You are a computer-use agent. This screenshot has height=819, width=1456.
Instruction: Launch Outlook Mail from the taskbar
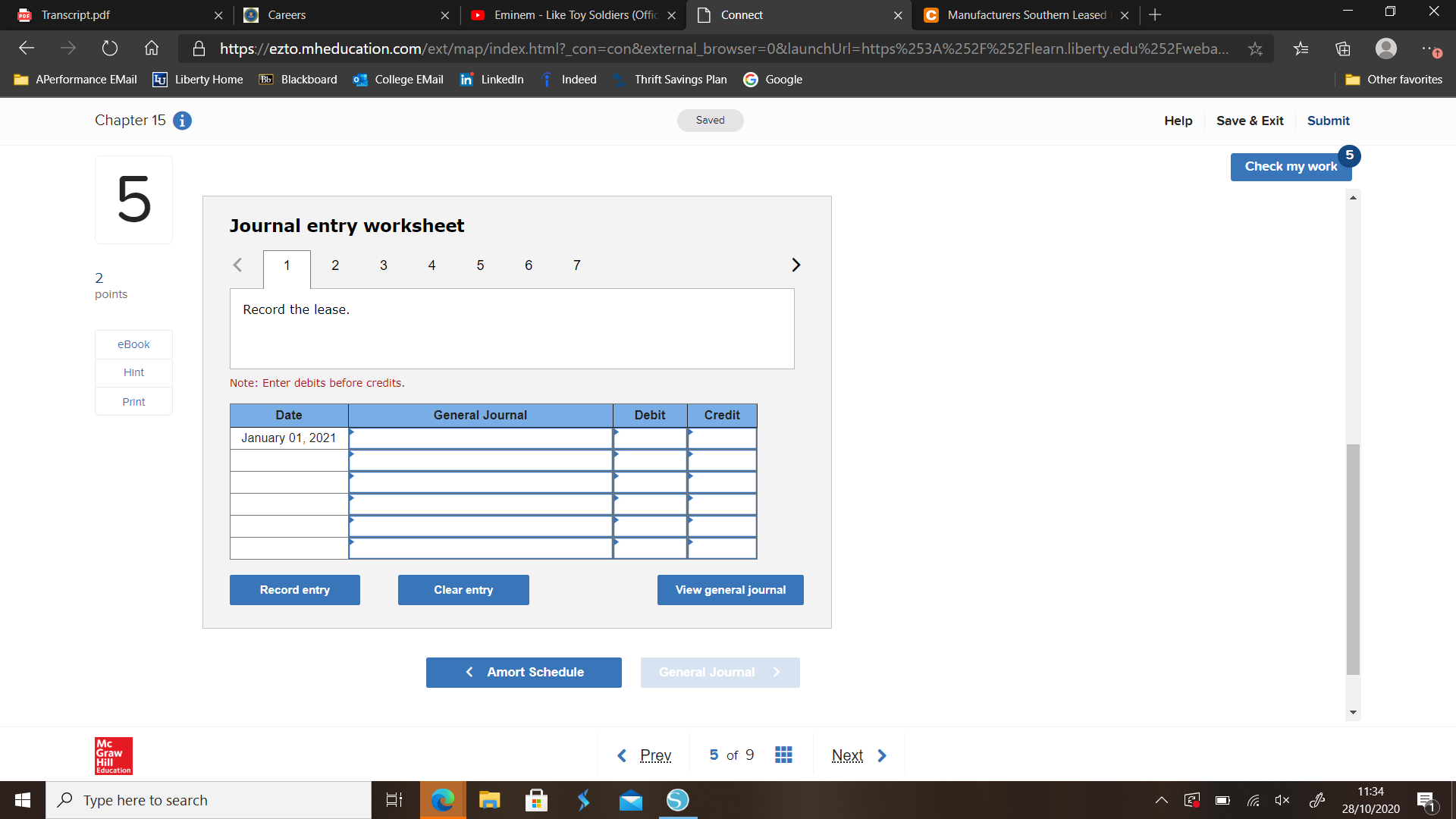coord(630,799)
